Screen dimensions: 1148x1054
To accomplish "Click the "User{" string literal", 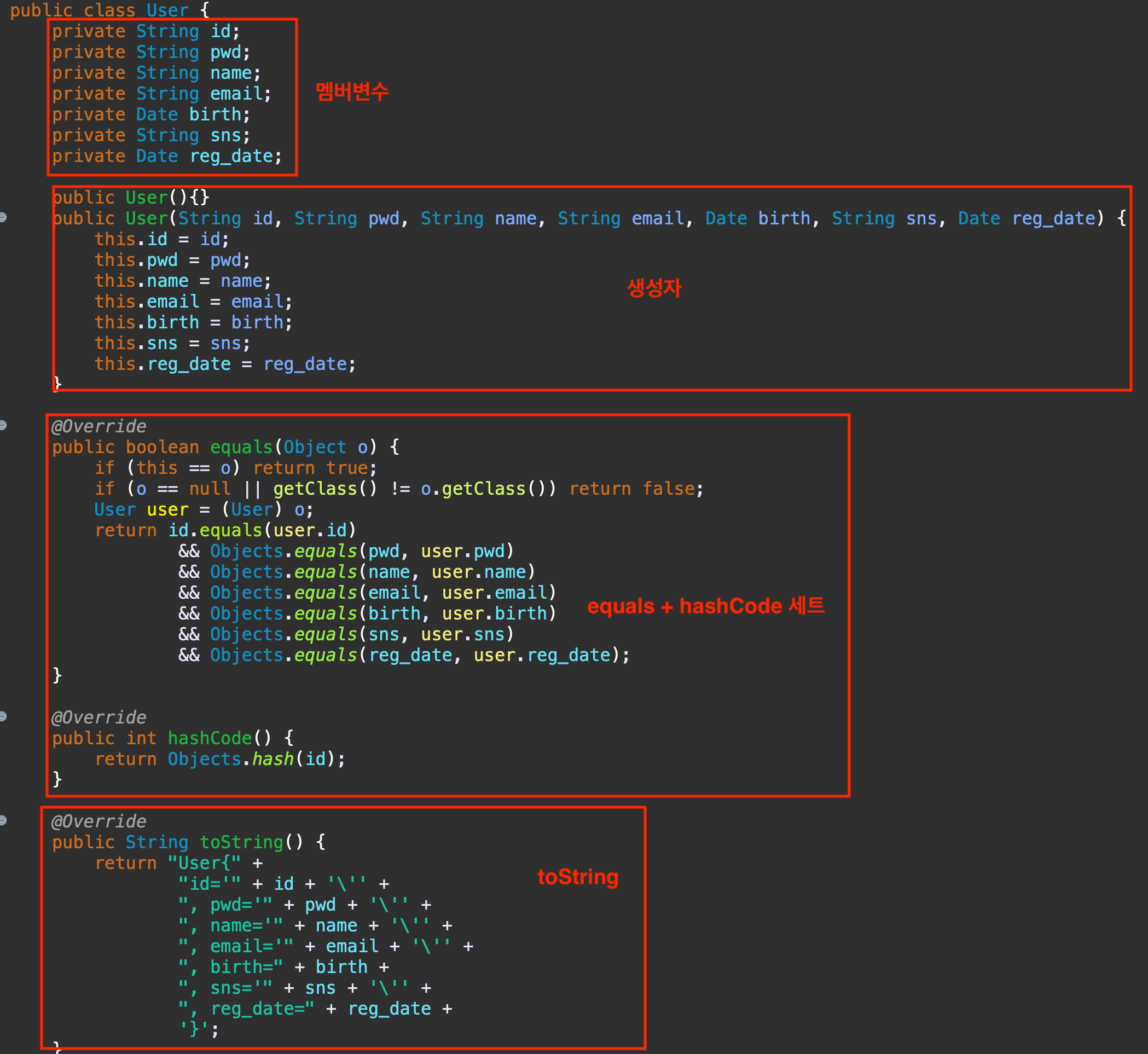I will tap(204, 863).
